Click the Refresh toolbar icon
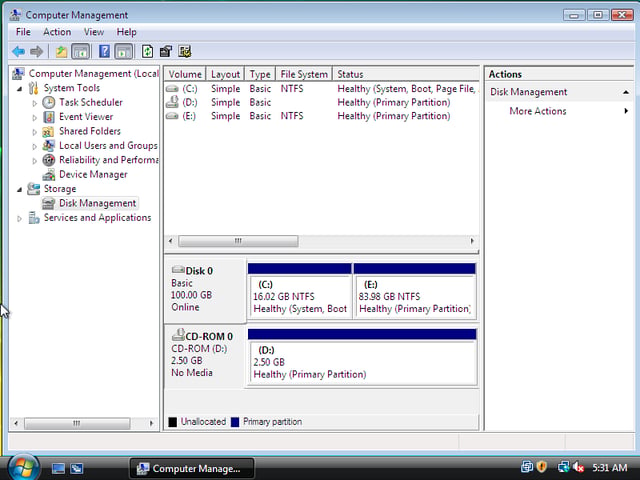The image size is (640, 480). [147, 52]
